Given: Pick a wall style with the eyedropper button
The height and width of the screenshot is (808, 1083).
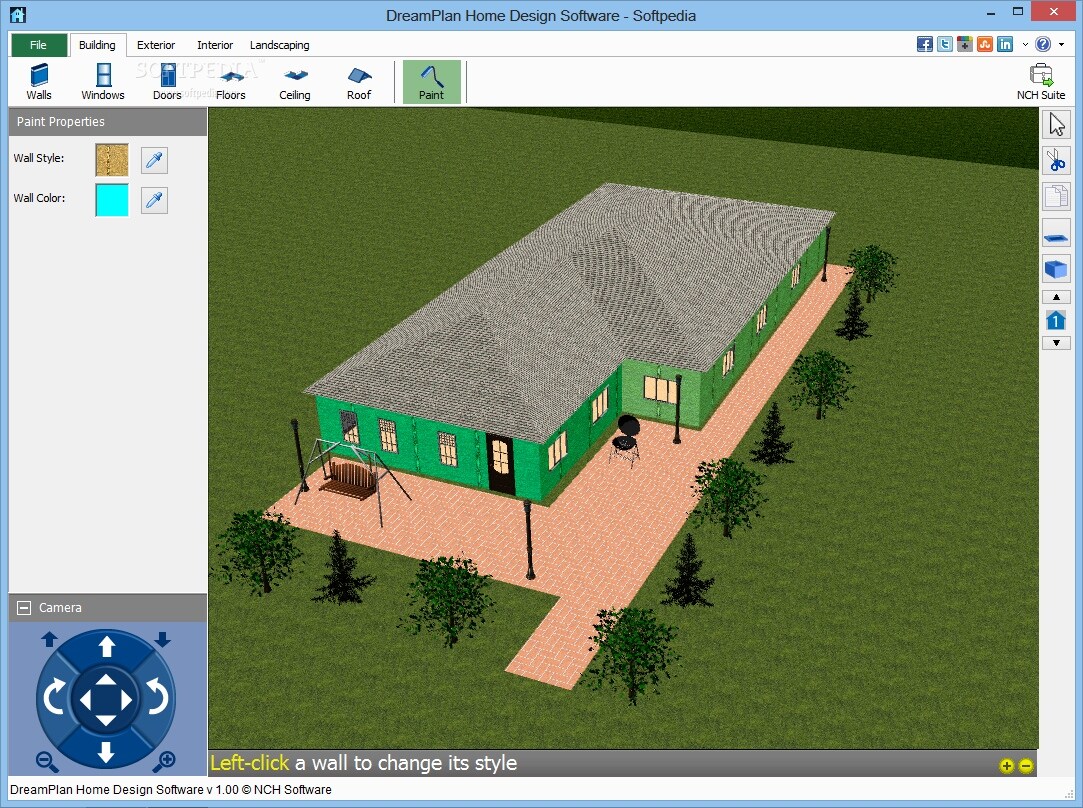Looking at the screenshot, I should point(154,159).
